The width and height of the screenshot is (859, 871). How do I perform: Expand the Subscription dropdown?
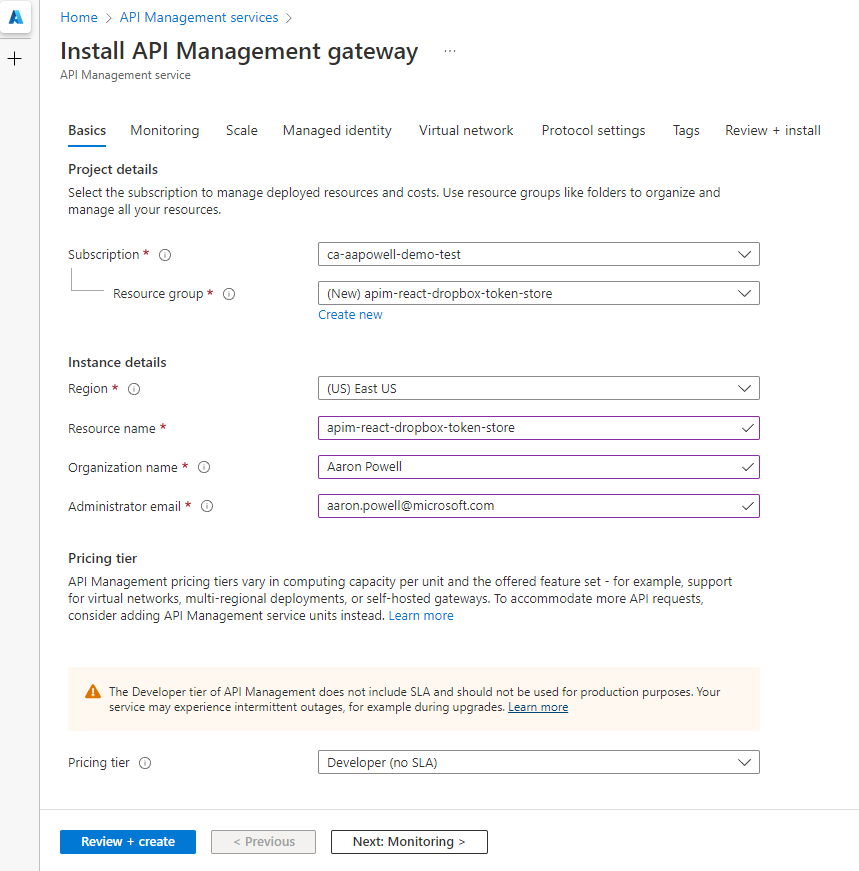[x=538, y=254]
